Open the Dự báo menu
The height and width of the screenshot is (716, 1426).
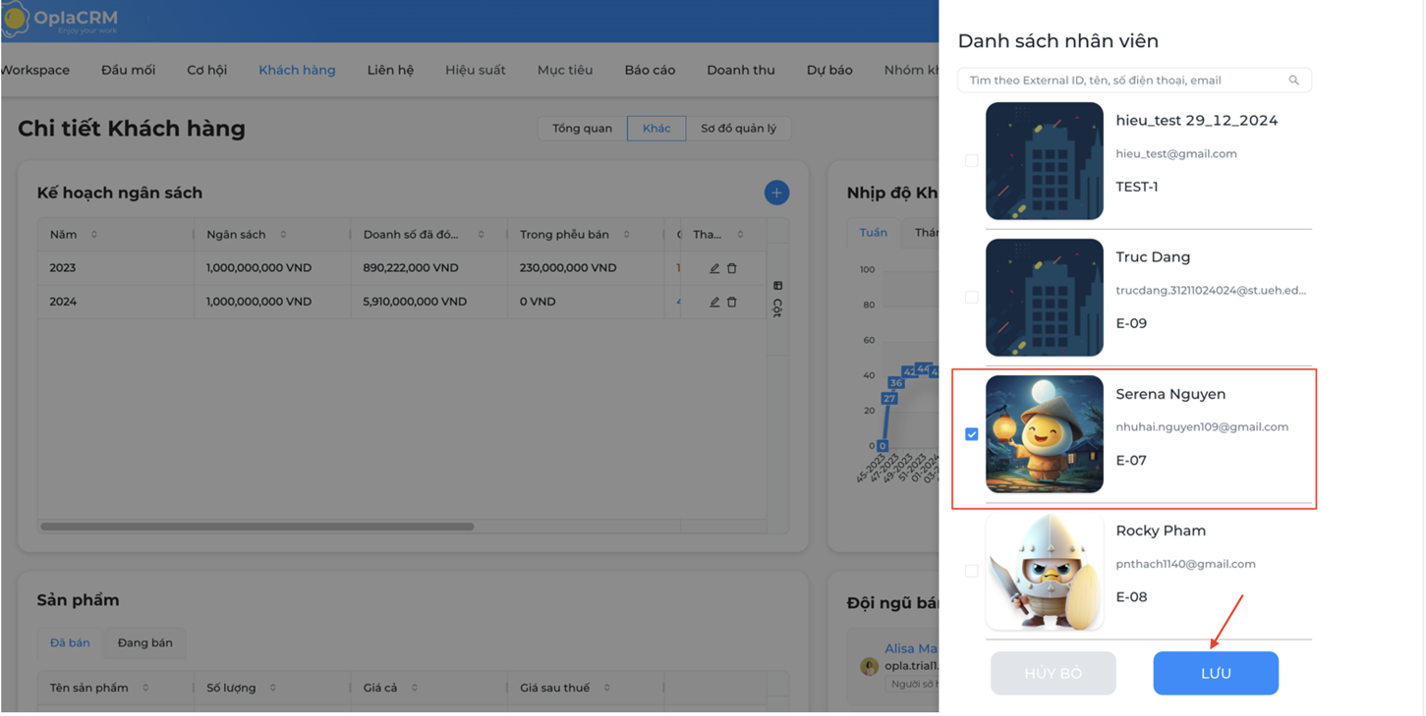click(x=830, y=70)
